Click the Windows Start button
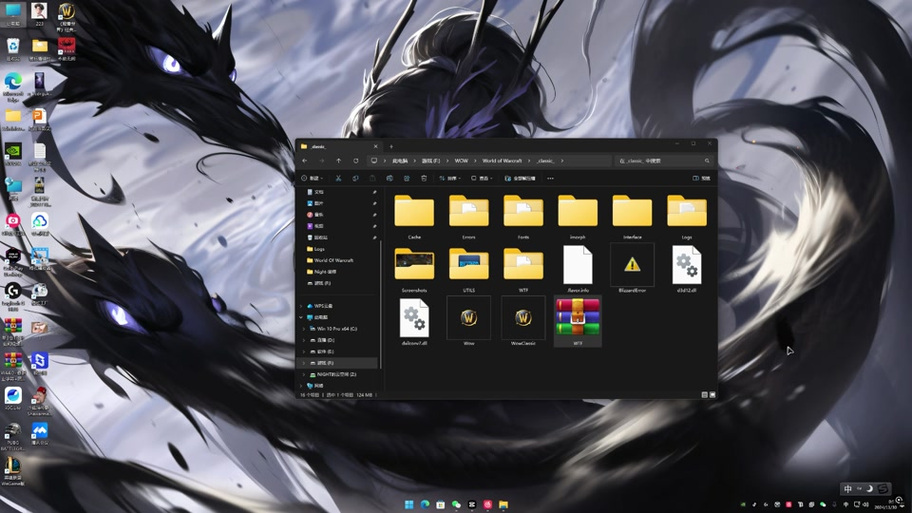Image resolution: width=912 pixels, height=513 pixels. pyautogui.click(x=409, y=504)
